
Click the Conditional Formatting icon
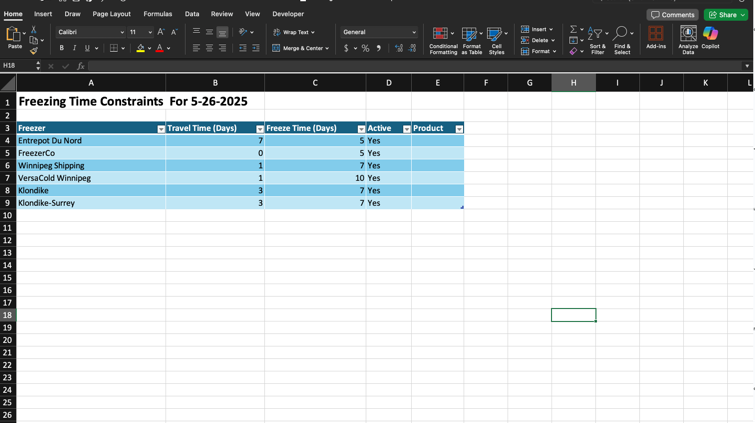click(x=442, y=35)
